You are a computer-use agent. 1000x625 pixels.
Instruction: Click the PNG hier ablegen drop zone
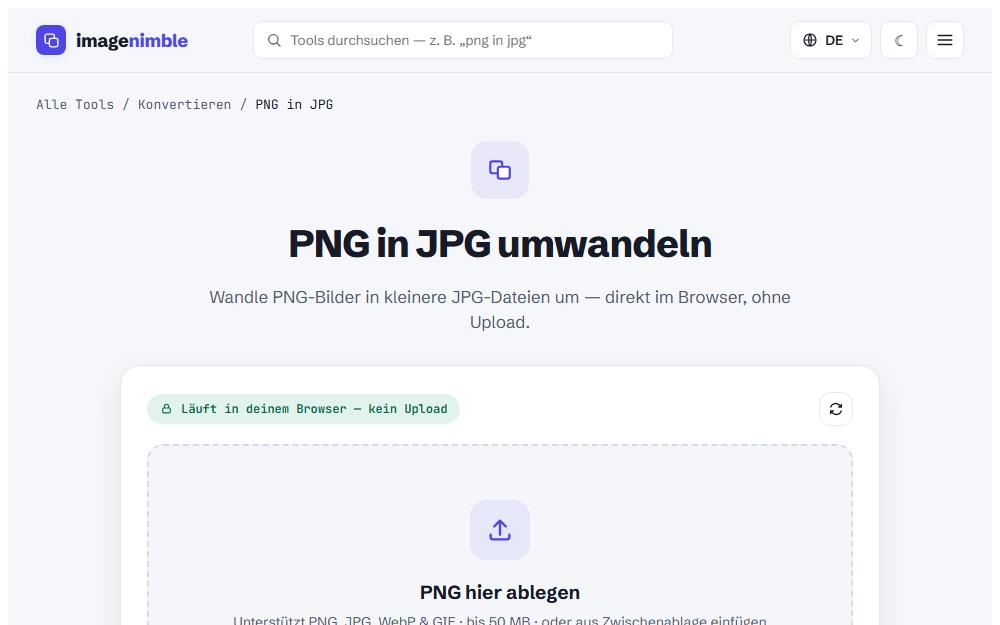[500, 536]
